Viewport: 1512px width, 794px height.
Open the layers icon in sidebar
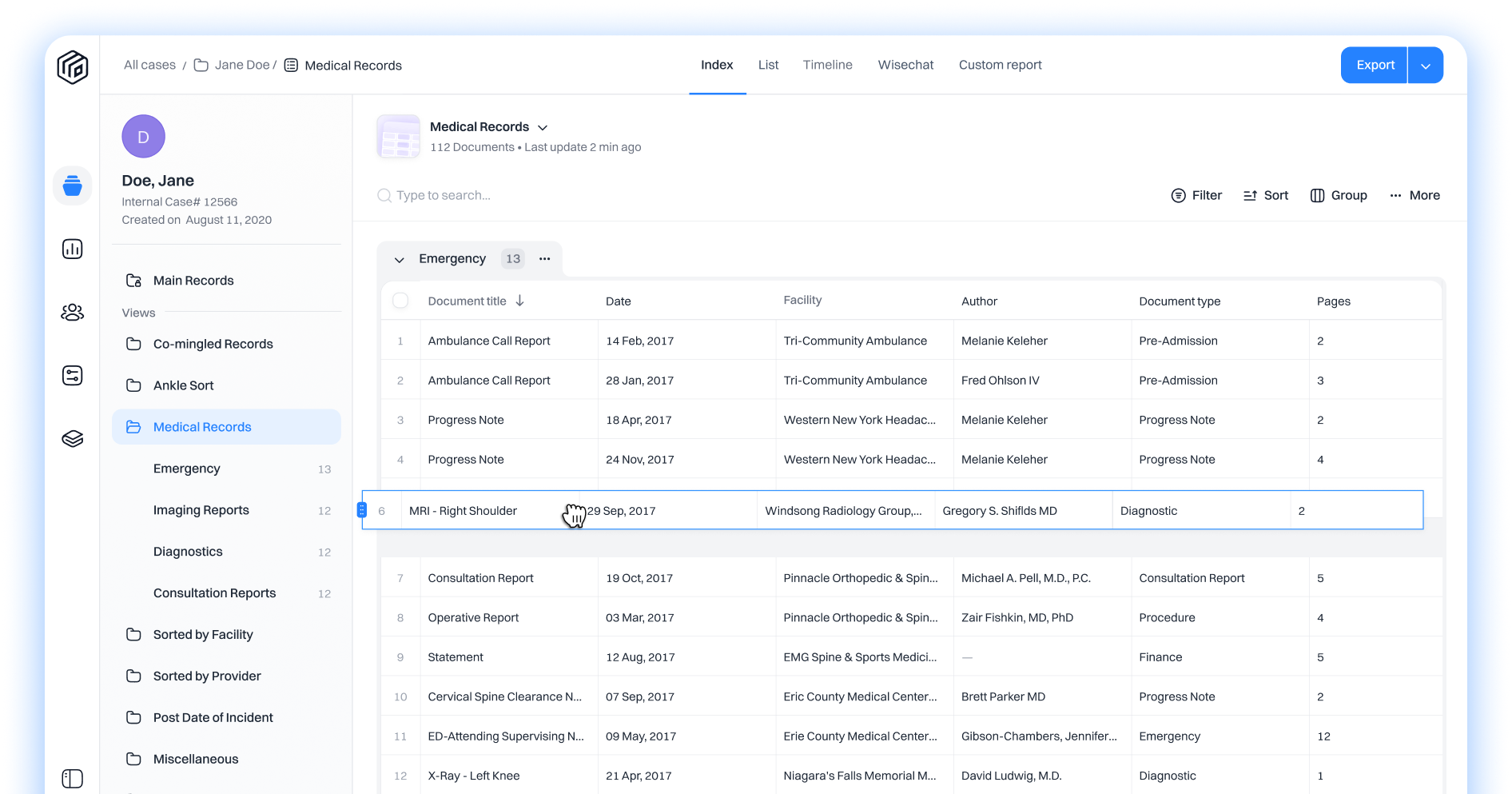[x=73, y=439]
